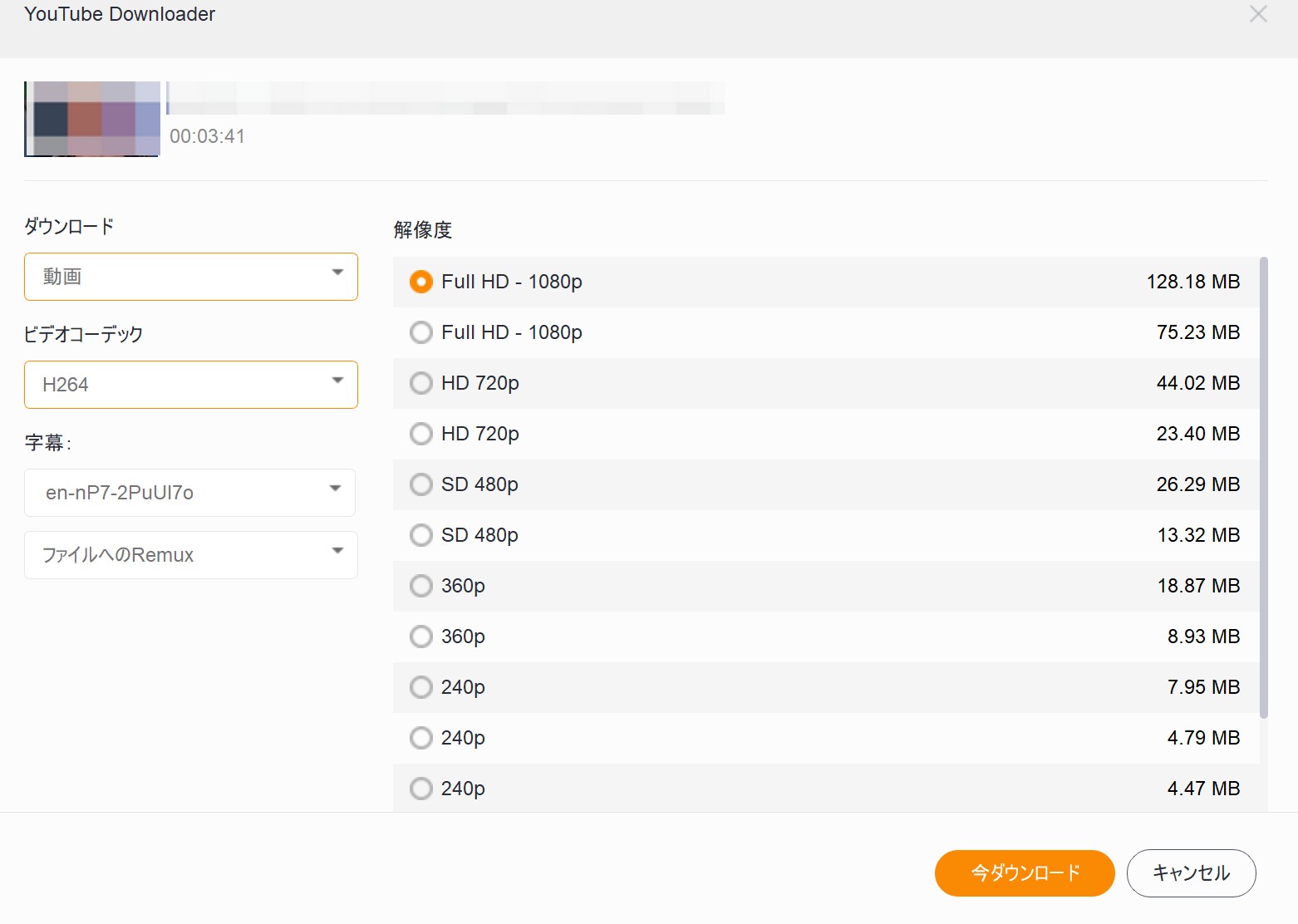Viewport: 1298px width, 924px height.
Task: Select 240p 4.47 MB radio button
Action: coord(421,789)
